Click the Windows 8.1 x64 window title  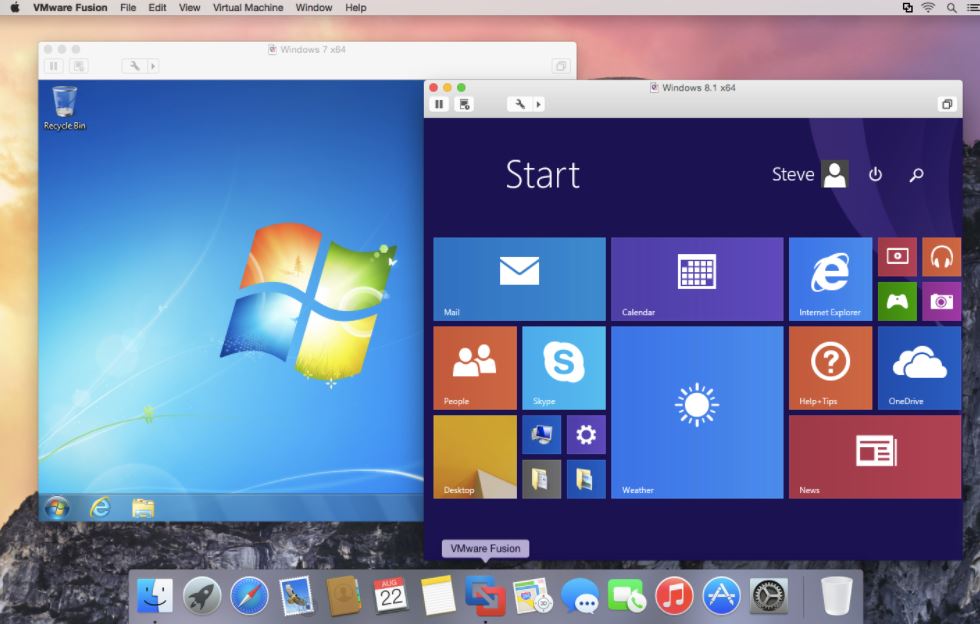tap(699, 88)
